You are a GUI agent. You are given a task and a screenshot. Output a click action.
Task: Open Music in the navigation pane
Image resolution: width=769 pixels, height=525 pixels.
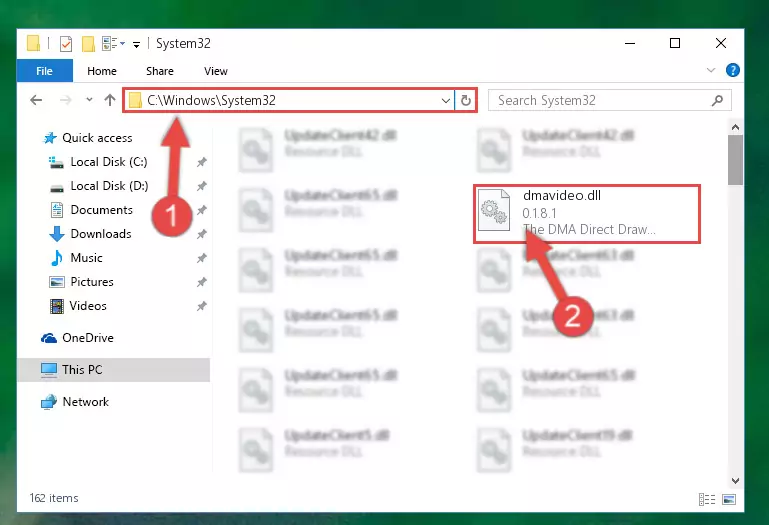tap(86, 258)
